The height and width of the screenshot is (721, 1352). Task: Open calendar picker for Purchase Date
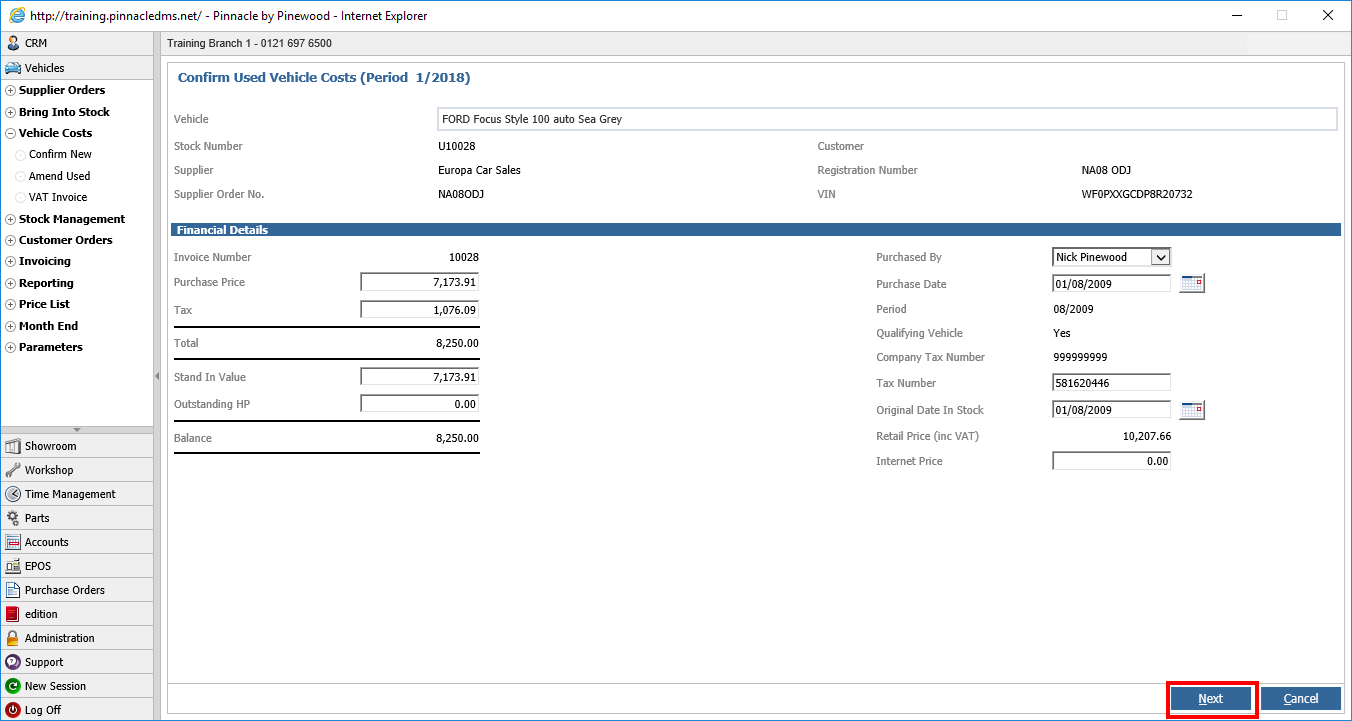[x=1192, y=284]
